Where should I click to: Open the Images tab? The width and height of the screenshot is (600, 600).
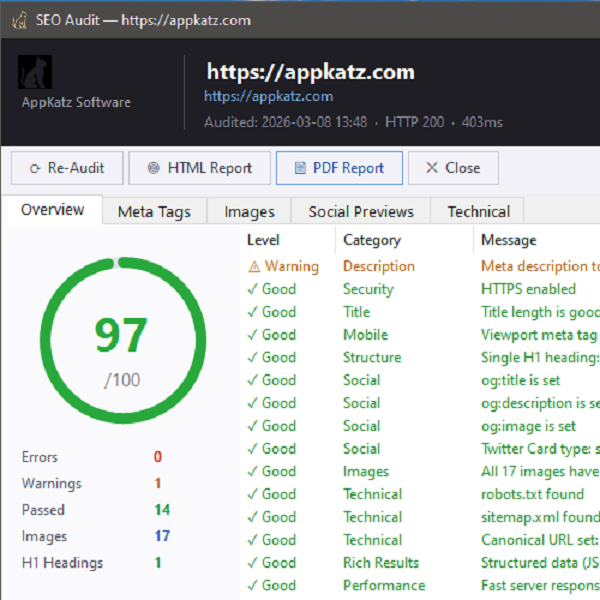(x=249, y=211)
